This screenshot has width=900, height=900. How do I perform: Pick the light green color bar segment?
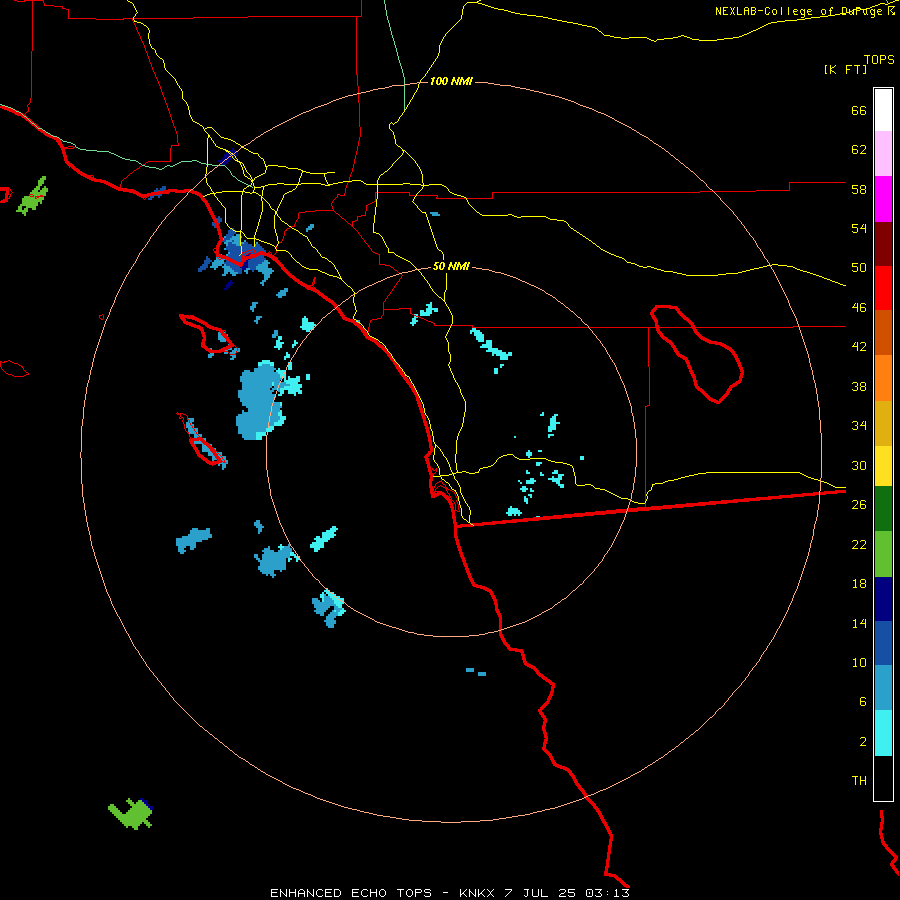click(x=883, y=554)
